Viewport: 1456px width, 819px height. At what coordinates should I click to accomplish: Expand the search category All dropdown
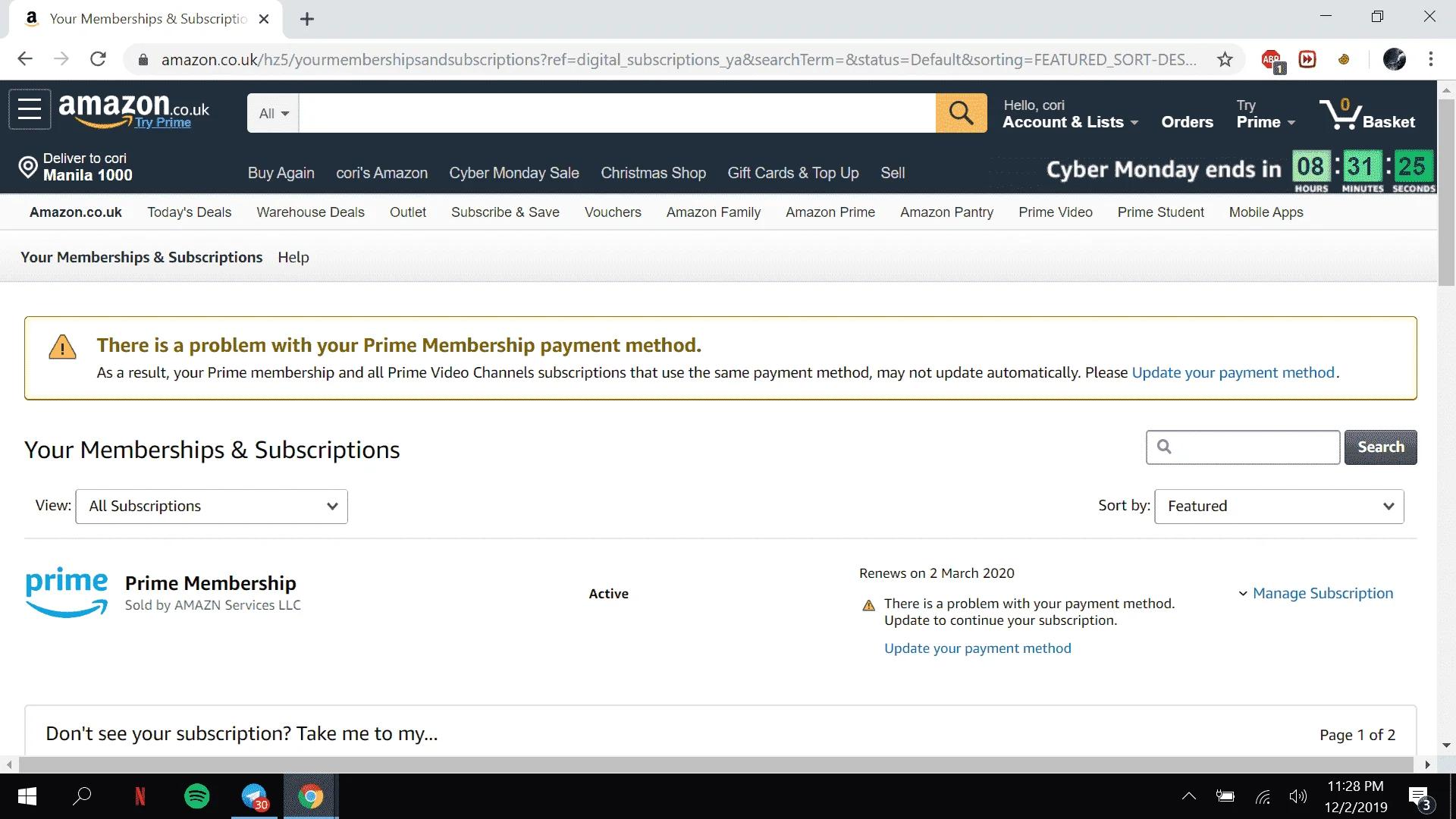(x=273, y=113)
